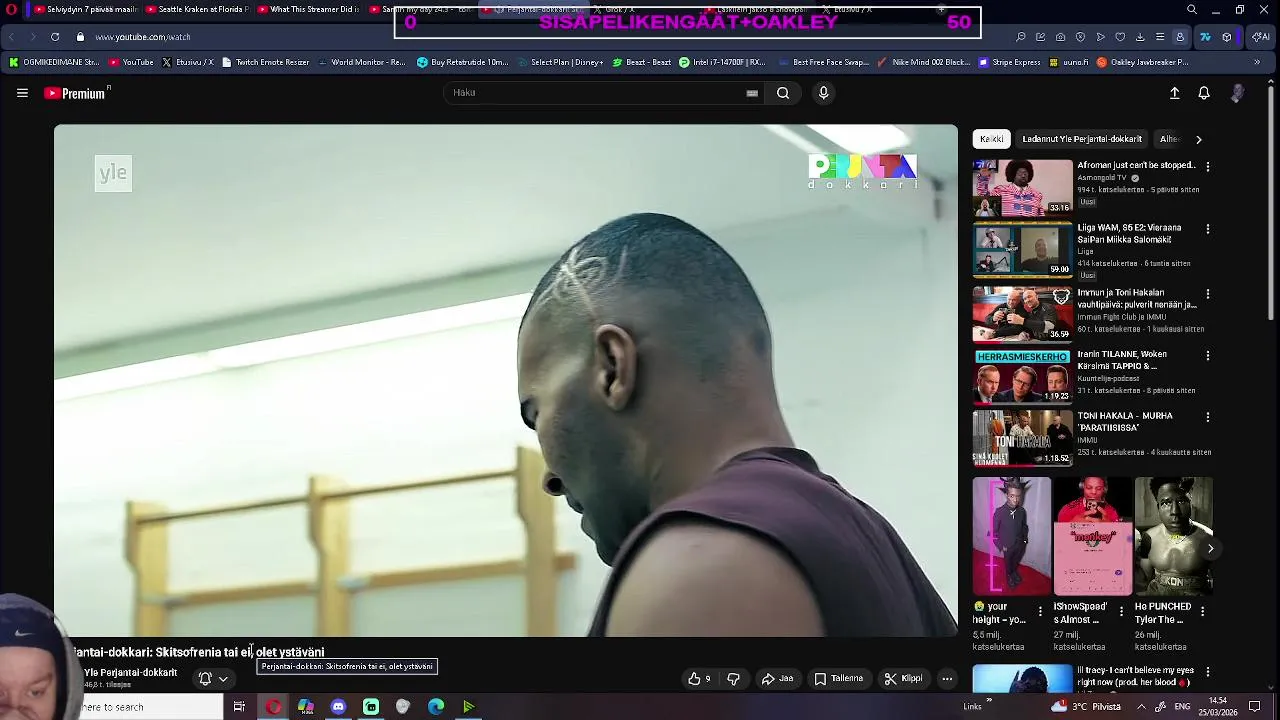1280x720 pixels.
Task: Open Liiga WAM, S6 E2 video title
Action: 1129,233
